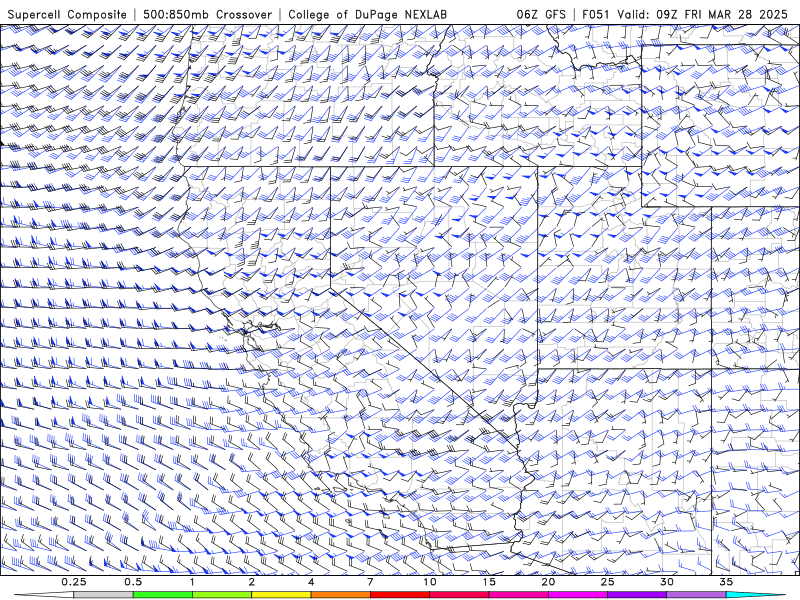Screen dimensions: 800x600
Task: Click the legend value 15
Action: click(489, 582)
